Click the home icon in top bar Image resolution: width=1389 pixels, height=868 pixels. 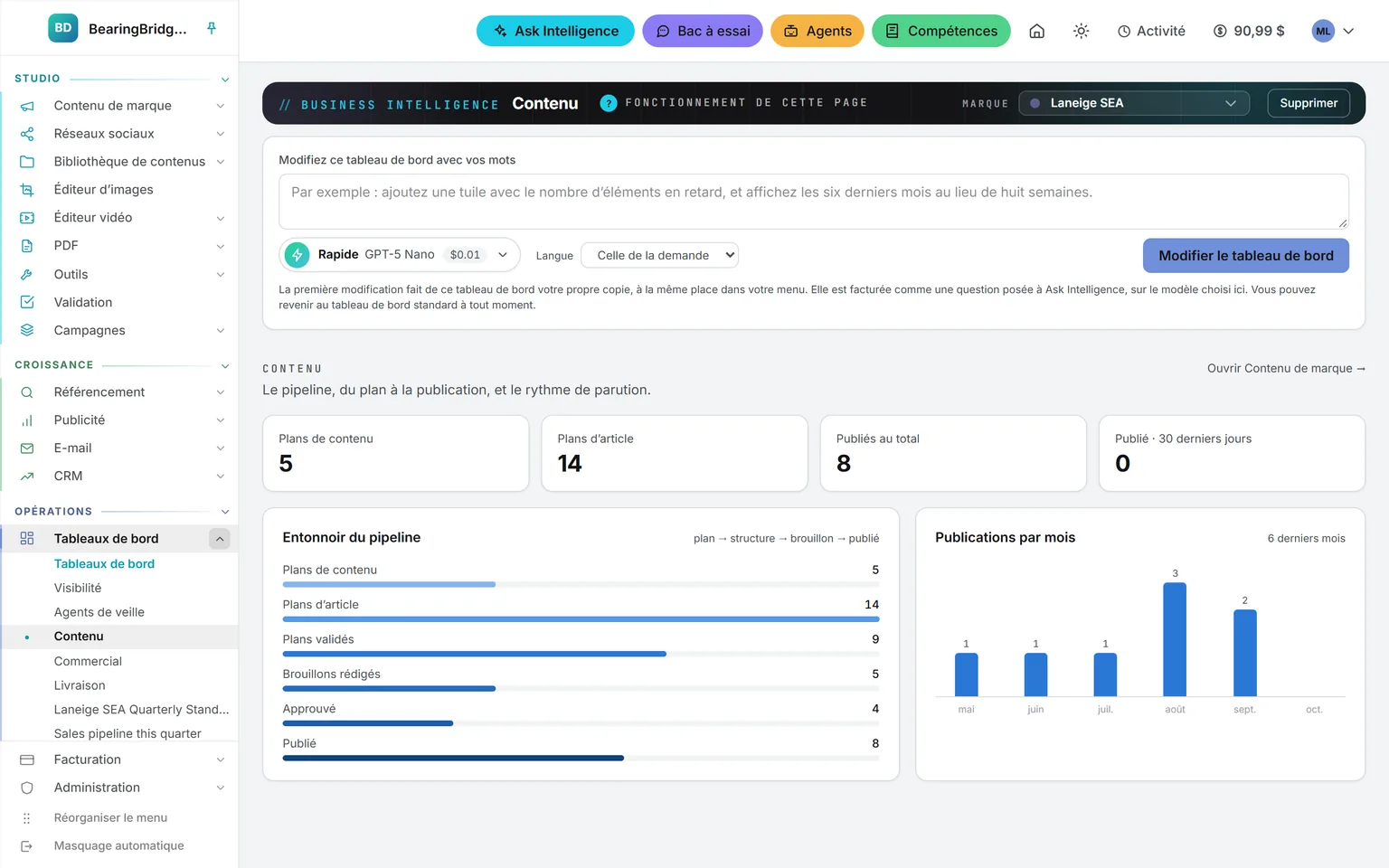[x=1037, y=31]
